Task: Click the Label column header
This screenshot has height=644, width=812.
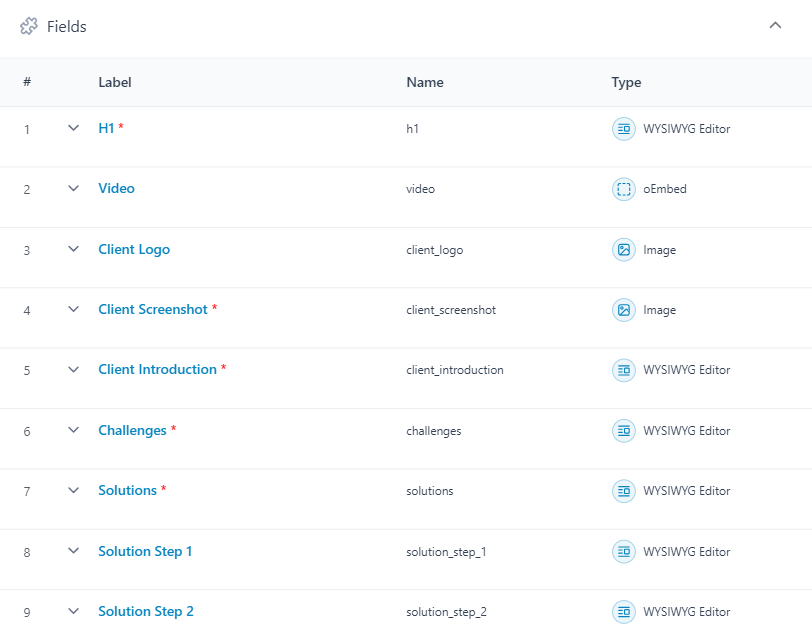Action: (x=114, y=82)
